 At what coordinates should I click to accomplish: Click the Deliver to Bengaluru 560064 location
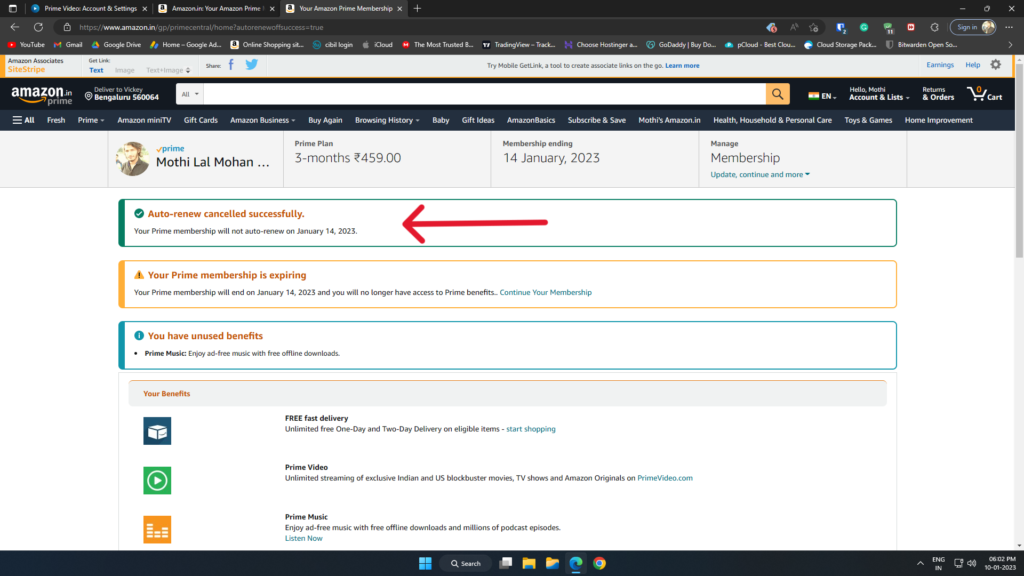point(122,94)
